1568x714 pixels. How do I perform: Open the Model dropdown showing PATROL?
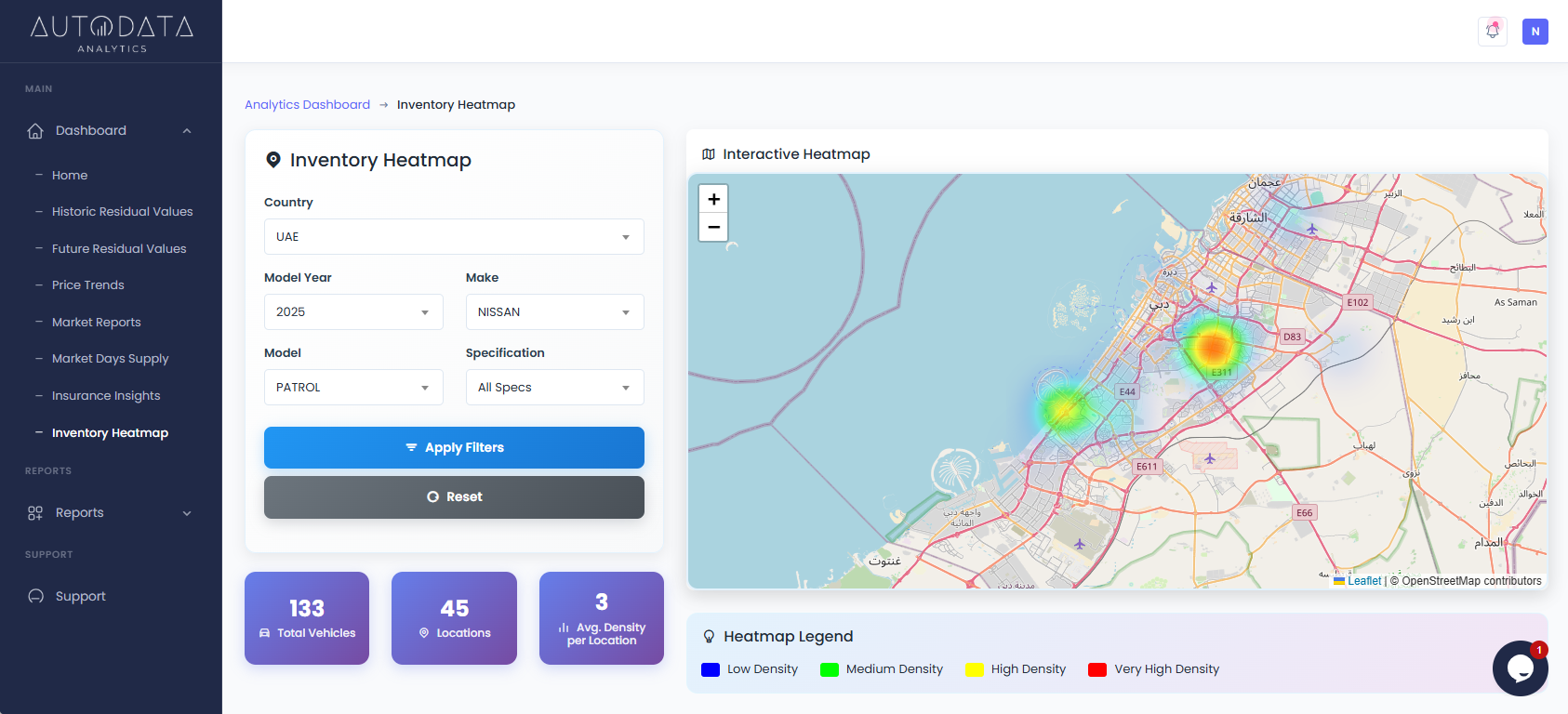[352, 388]
